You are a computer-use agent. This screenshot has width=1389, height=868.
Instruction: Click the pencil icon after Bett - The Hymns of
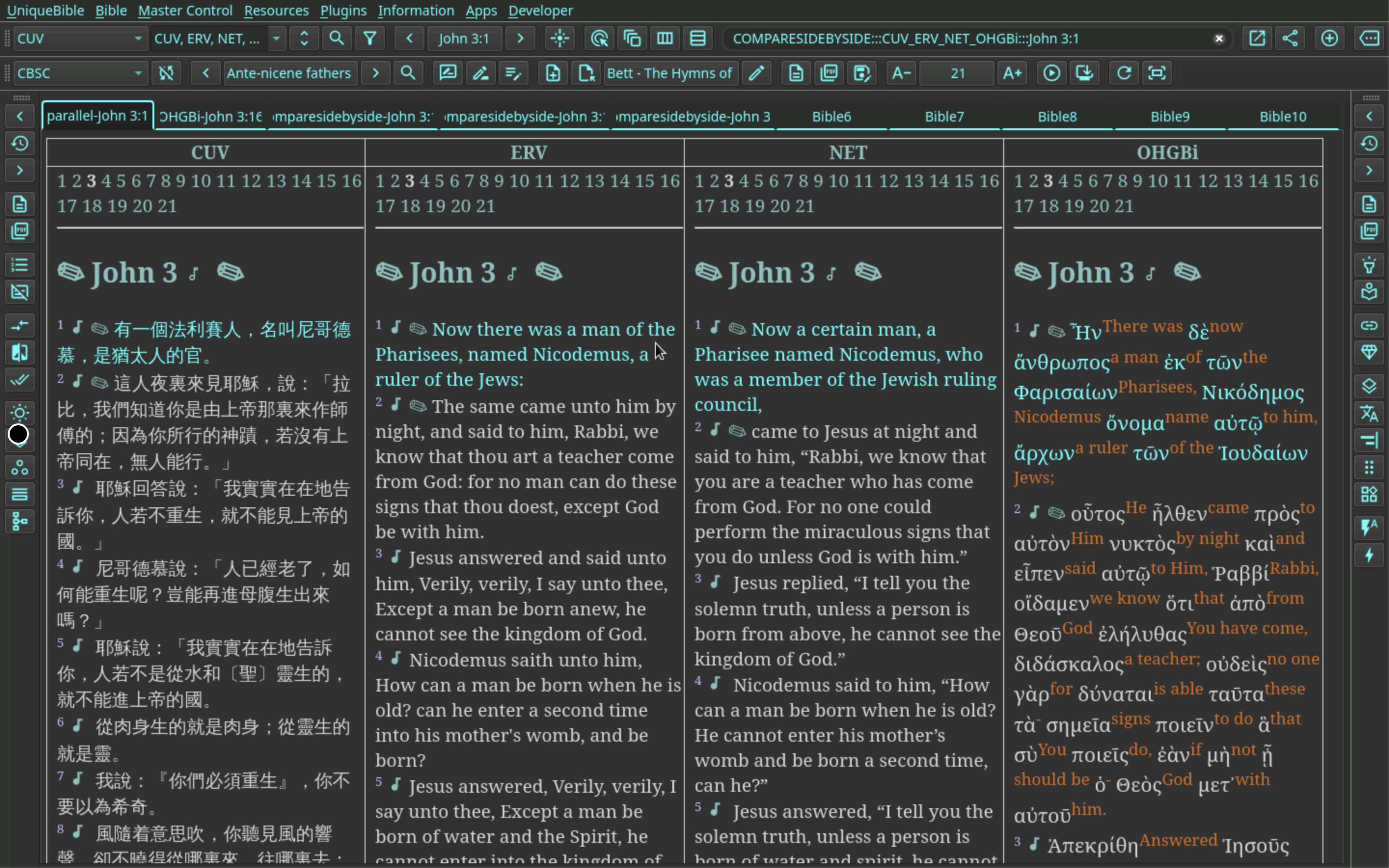click(757, 73)
